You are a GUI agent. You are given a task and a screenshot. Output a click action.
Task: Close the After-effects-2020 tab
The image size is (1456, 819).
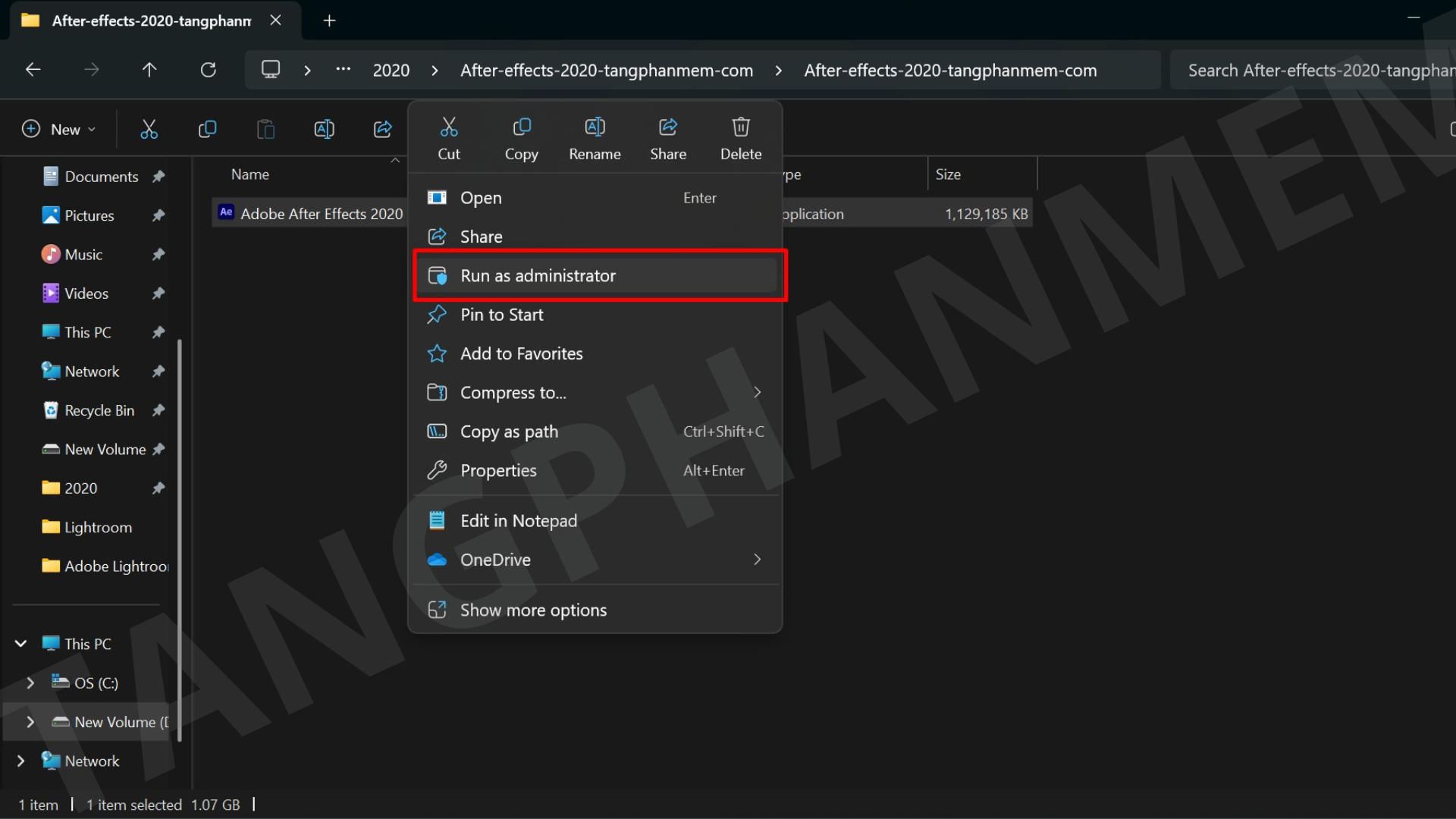coord(276,20)
